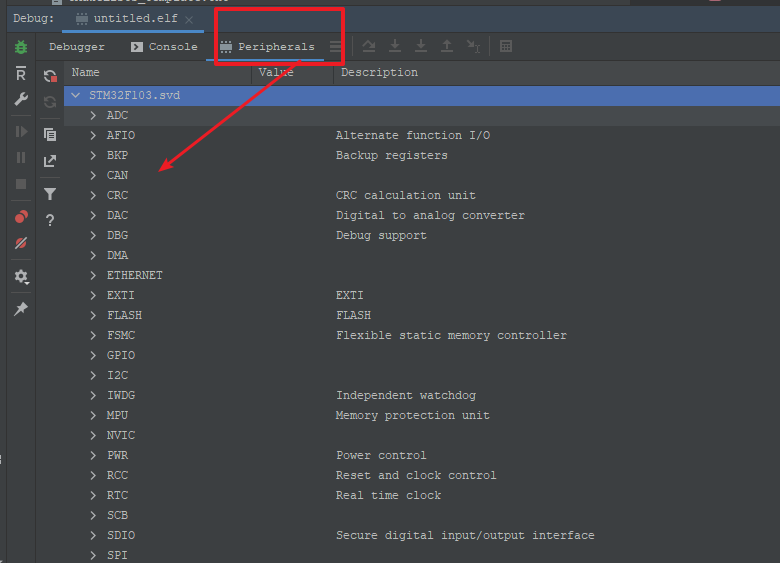This screenshot has width=780, height=563.
Task: Click the question mark help icon
Action: click(x=50, y=220)
